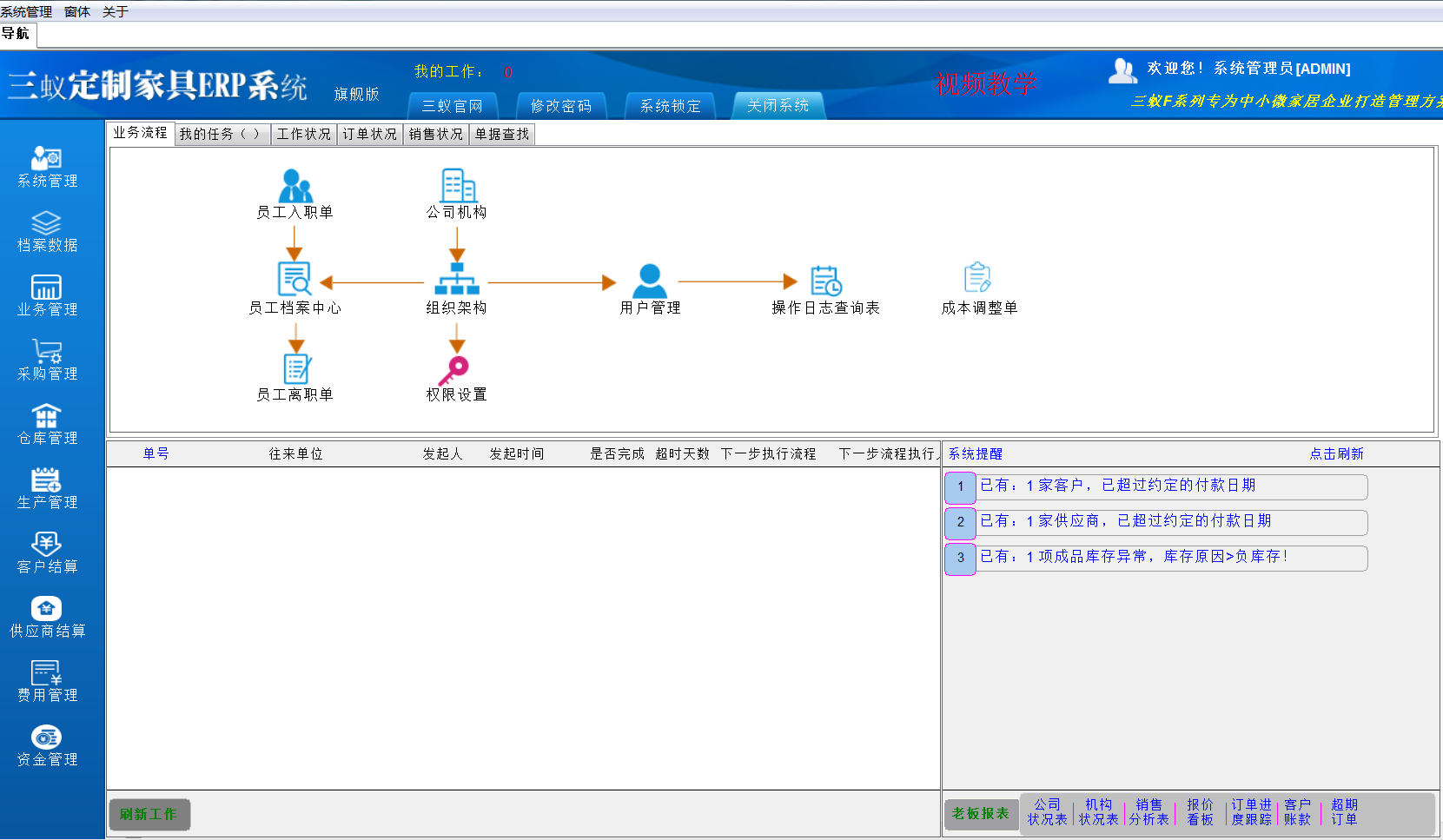Click 点击刷新 in system reminders
Screen dimensions: 1443x840
[1336, 453]
